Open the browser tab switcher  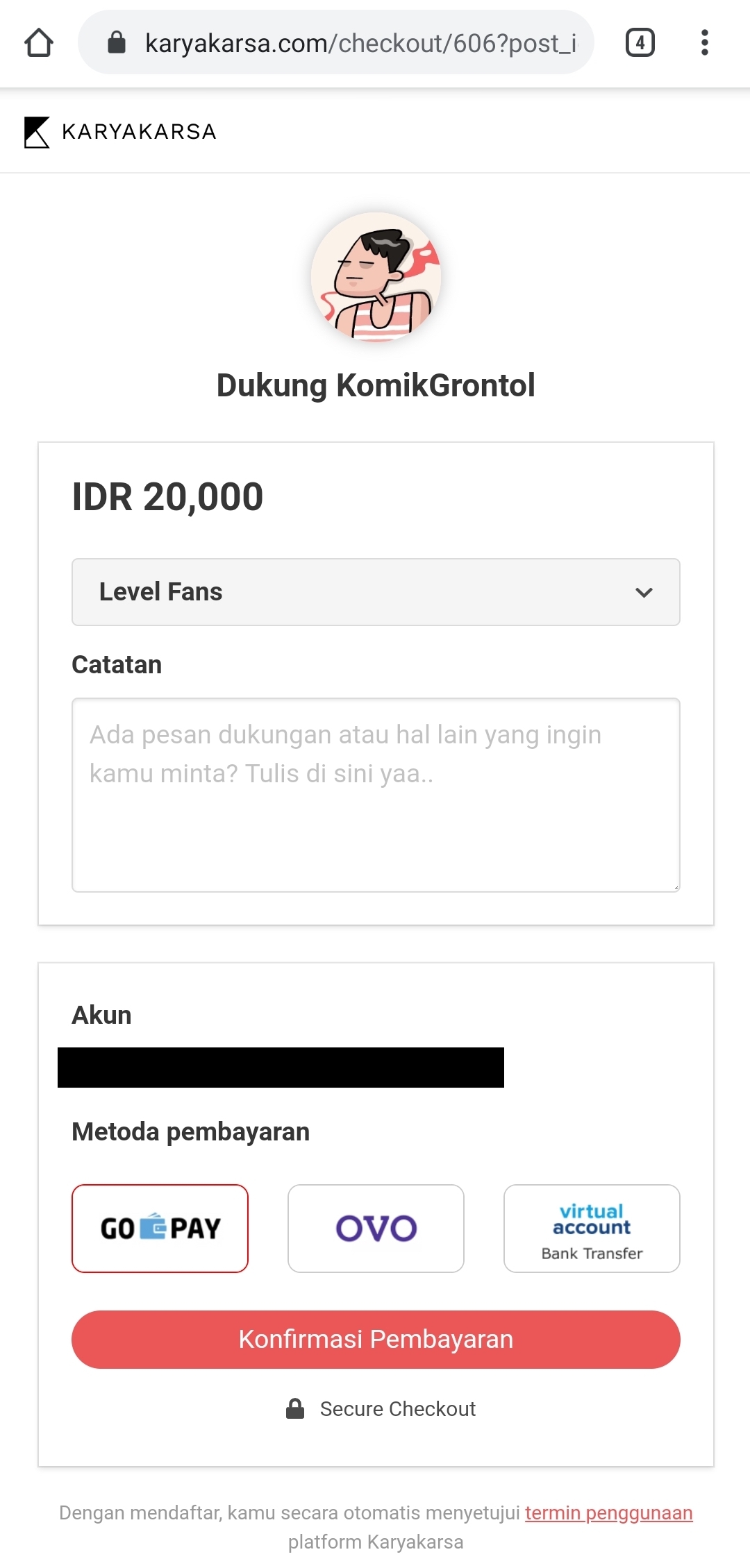click(x=640, y=42)
